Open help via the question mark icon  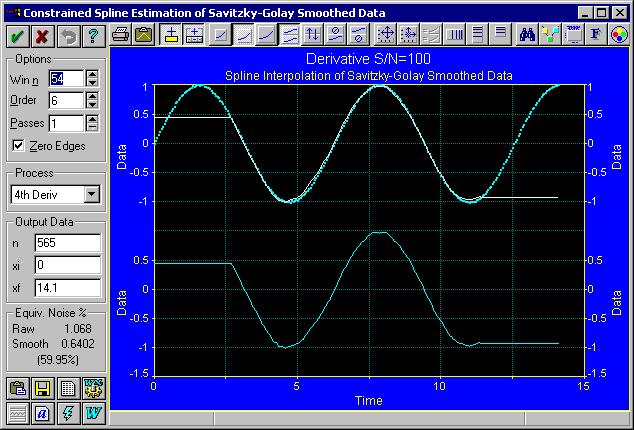tap(93, 36)
